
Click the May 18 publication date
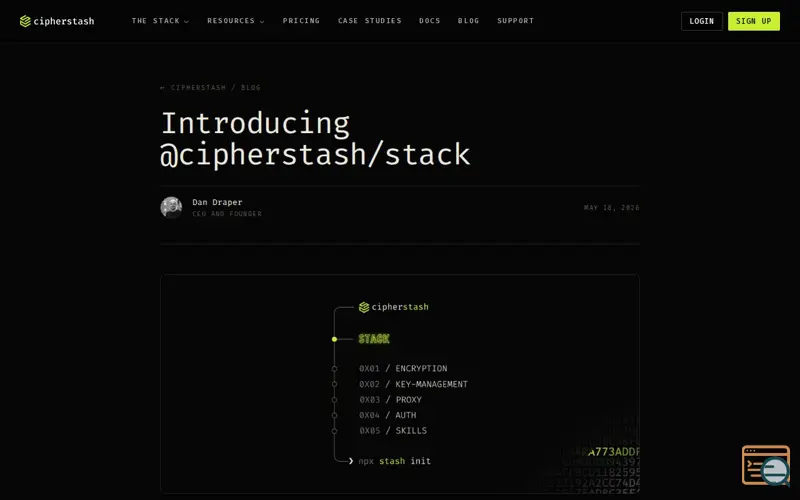point(612,208)
